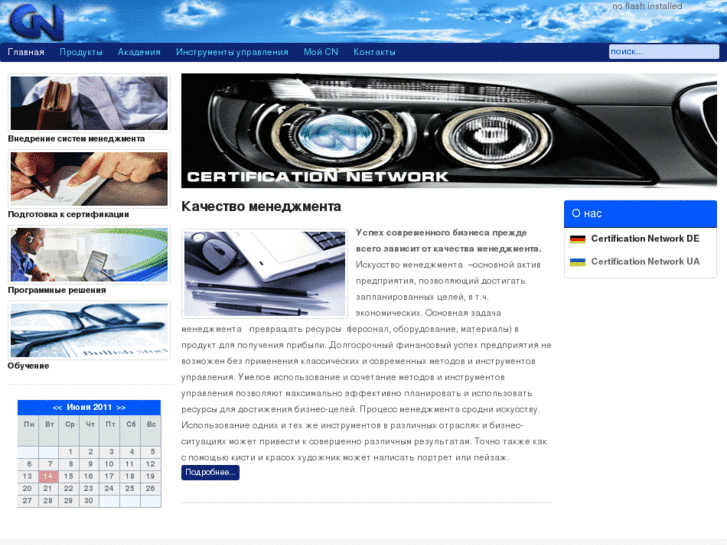This screenshot has width=727, height=545.
Task: Click the поиск search field
Action: [663, 51]
